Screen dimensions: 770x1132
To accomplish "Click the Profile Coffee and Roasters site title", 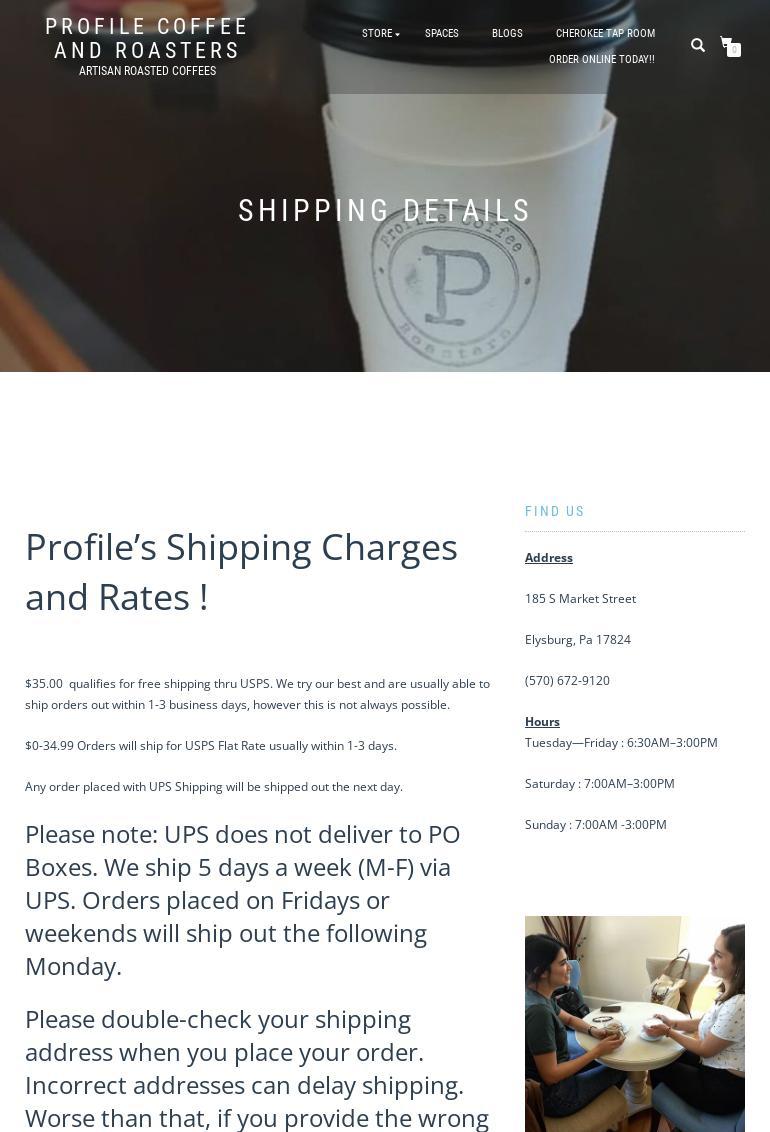I will pos(147,38).
